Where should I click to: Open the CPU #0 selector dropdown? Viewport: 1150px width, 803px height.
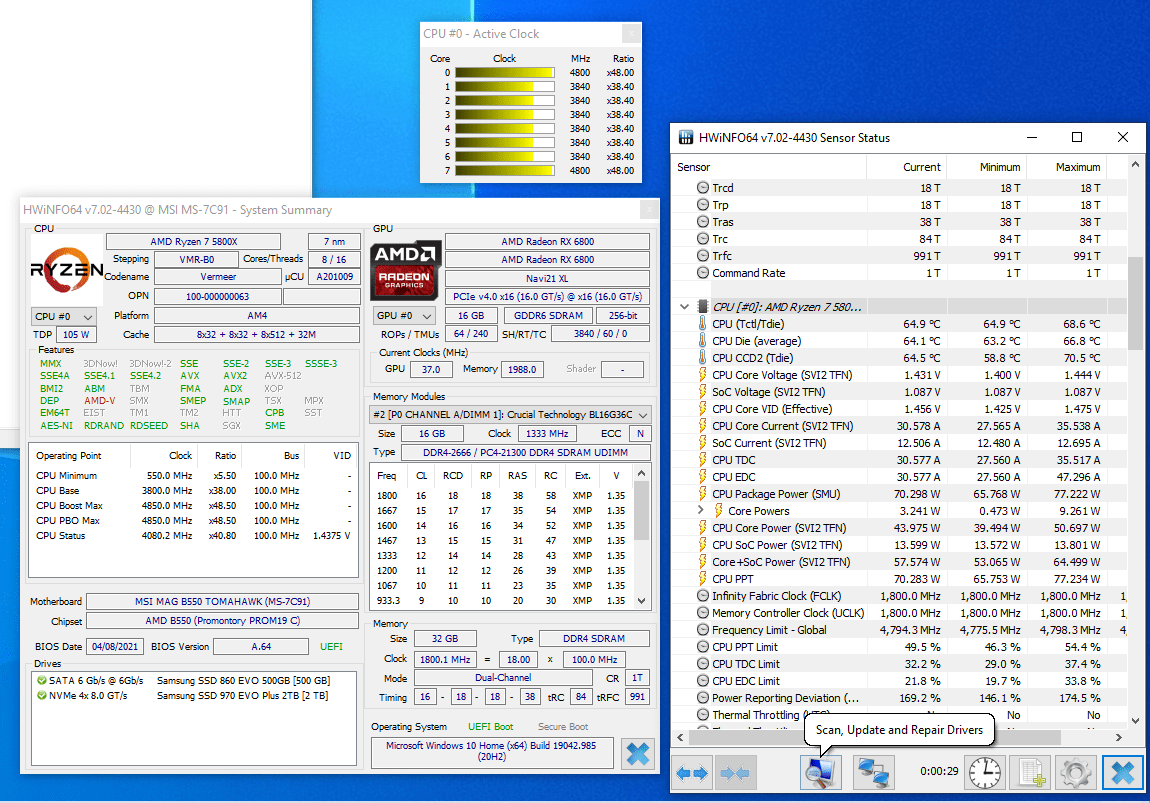click(x=63, y=316)
